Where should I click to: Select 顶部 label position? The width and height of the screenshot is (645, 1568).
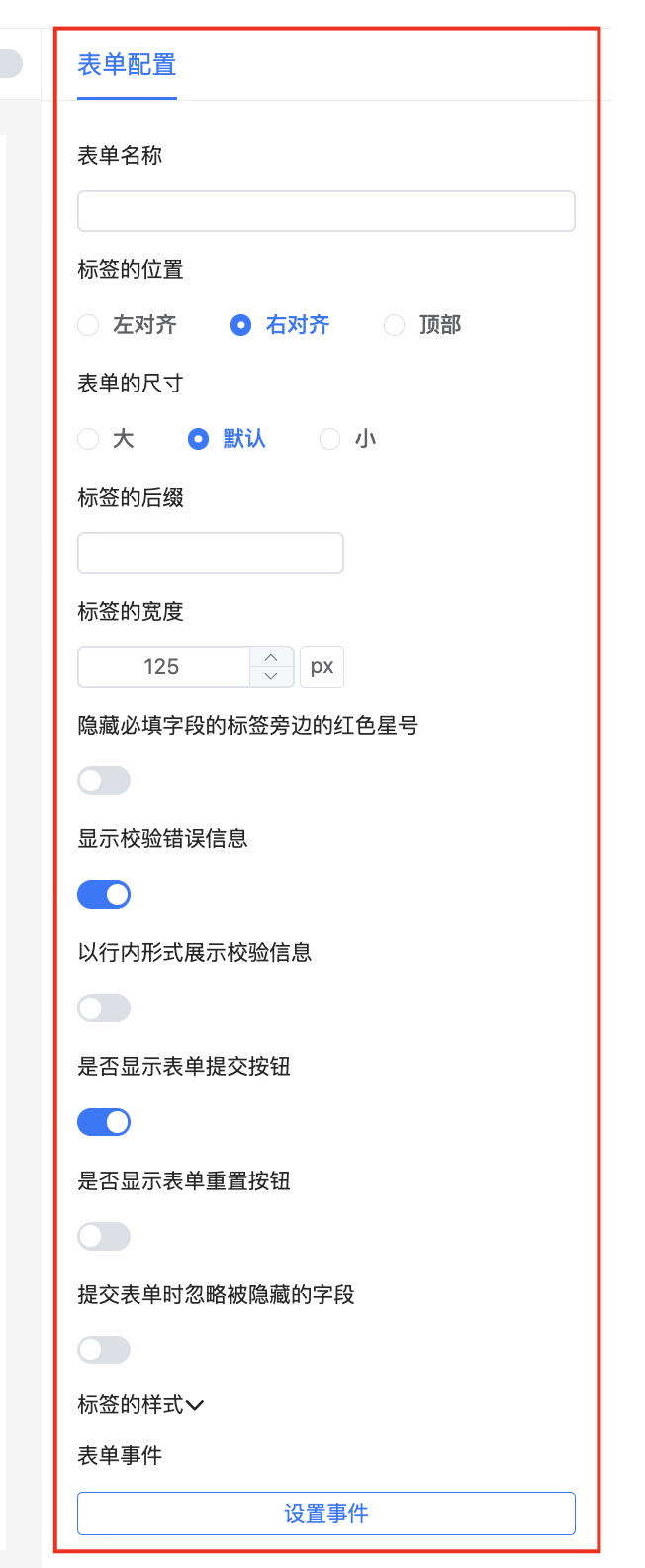click(x=394, y=324)
